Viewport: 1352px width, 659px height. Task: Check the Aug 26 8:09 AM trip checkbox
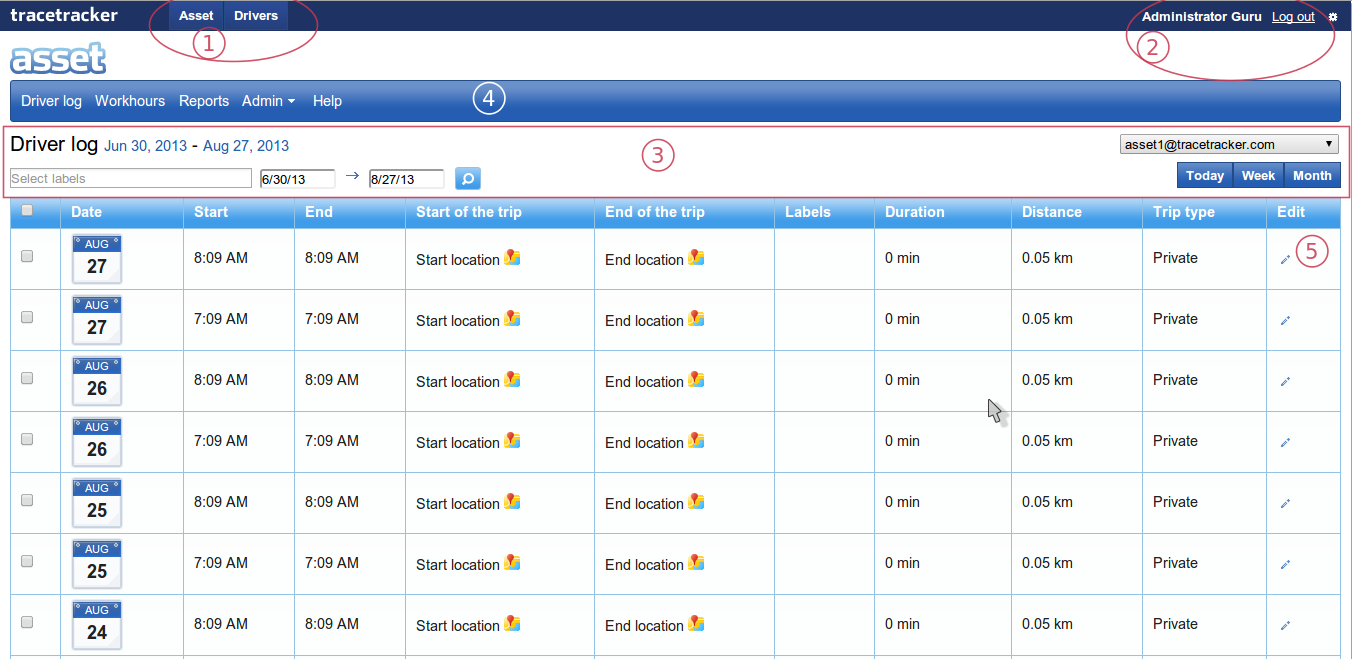[x=27, y=378]
